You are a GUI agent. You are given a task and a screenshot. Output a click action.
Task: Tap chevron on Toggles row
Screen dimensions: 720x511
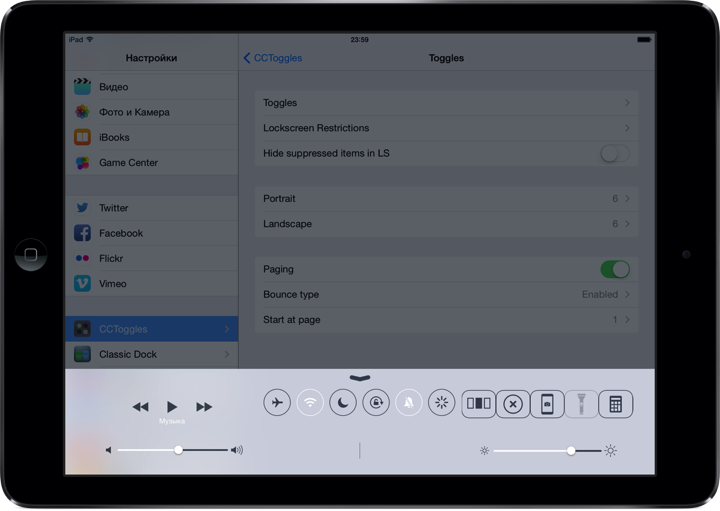(627, 103)
